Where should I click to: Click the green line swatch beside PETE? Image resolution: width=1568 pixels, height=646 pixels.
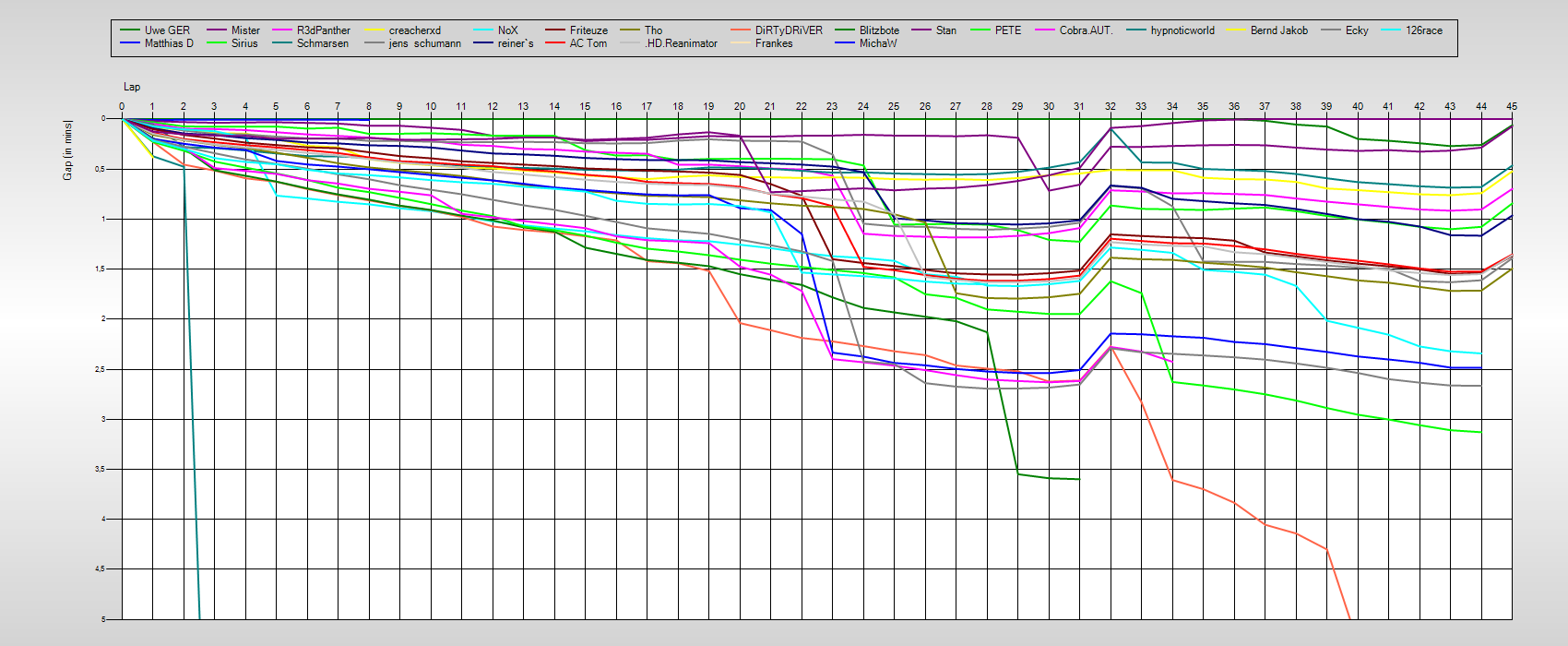click(x=980, y=30)
